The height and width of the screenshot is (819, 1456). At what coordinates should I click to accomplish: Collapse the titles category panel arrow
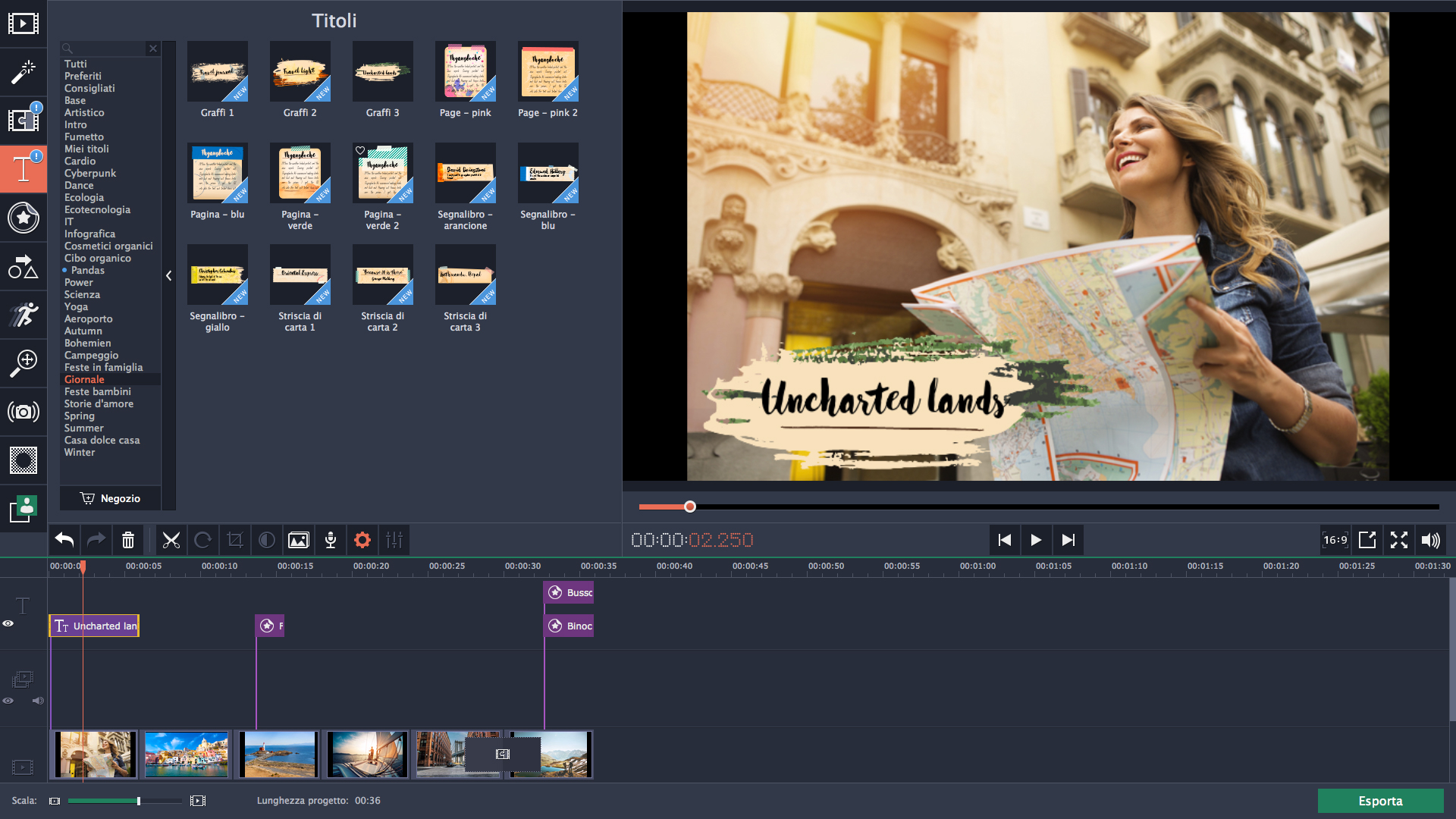(x=168, y=276)
